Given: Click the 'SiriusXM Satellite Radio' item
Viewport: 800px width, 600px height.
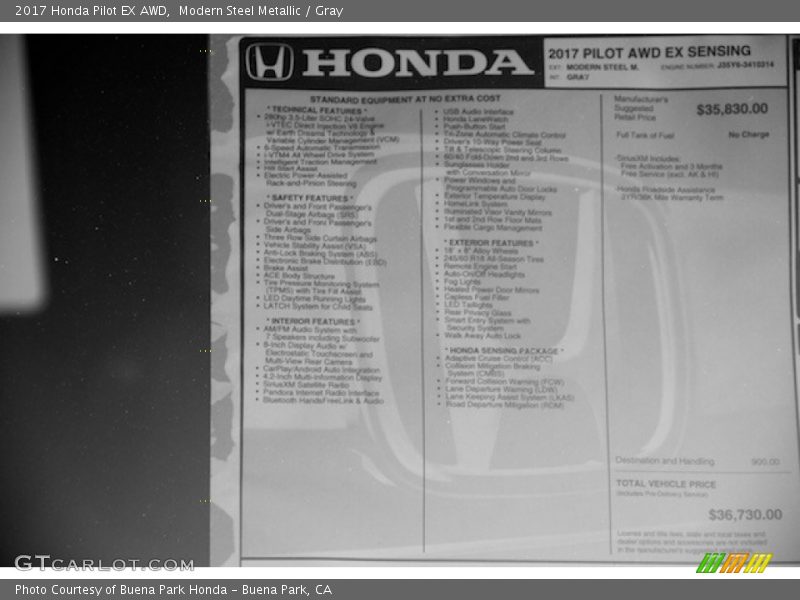Looking at the screenshot, I should coord(306,385).
